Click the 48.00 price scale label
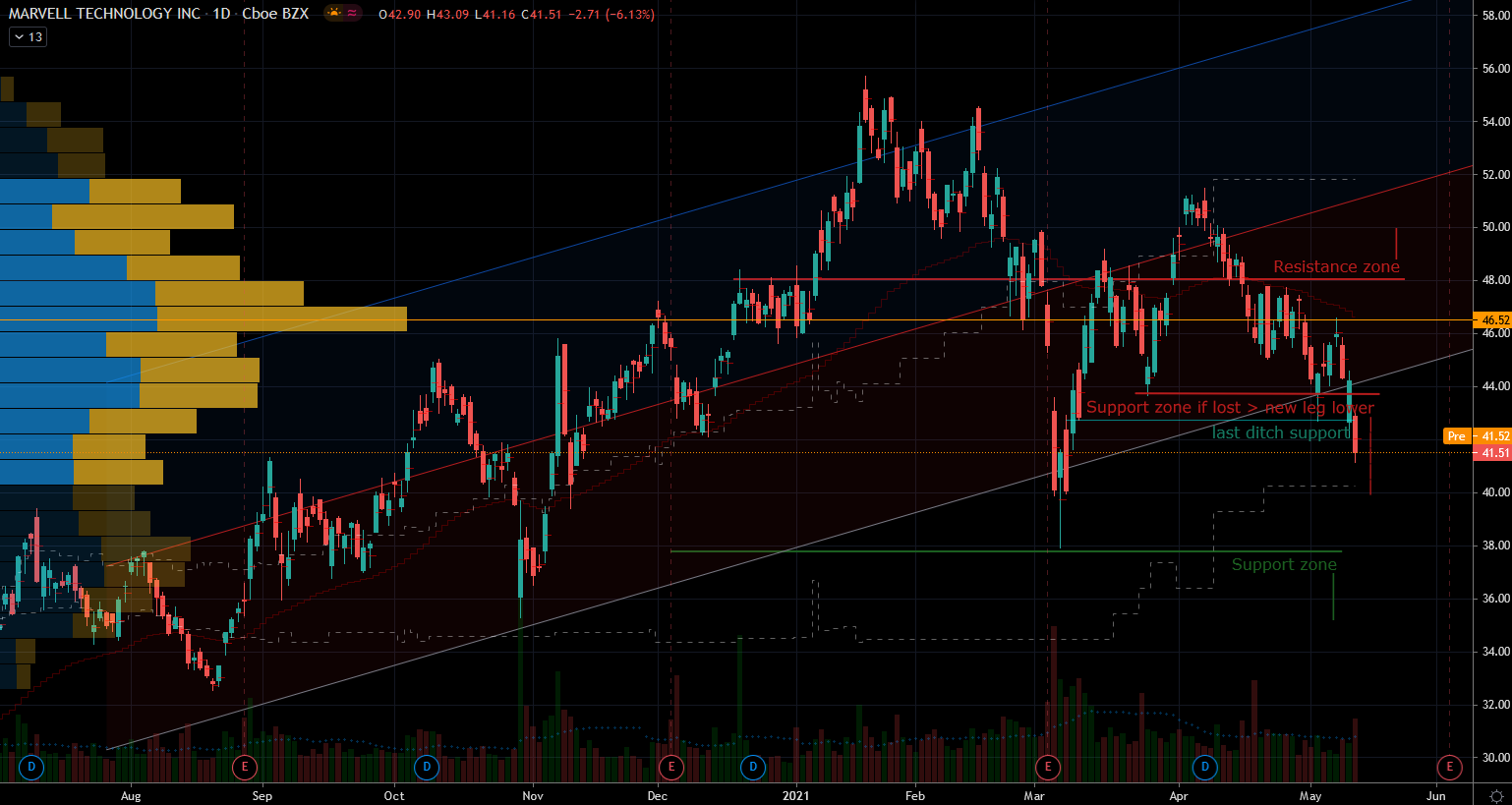The height and width of the screenshot is (805, 1512). [1496, 280]
